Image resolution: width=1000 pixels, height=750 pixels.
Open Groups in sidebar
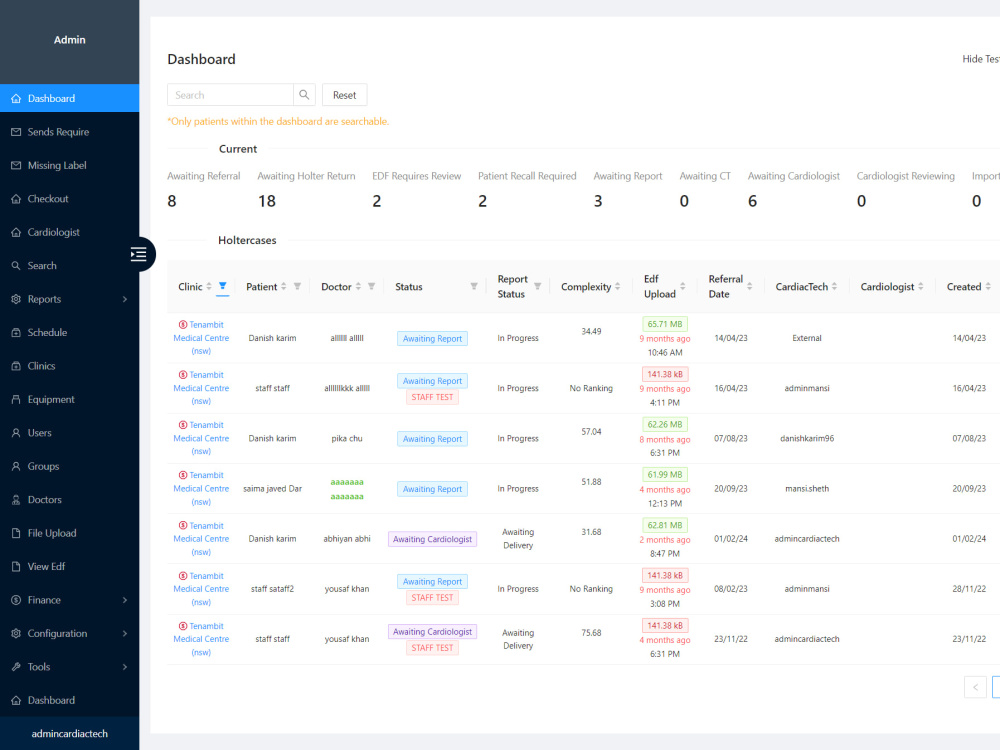point(70,466)
